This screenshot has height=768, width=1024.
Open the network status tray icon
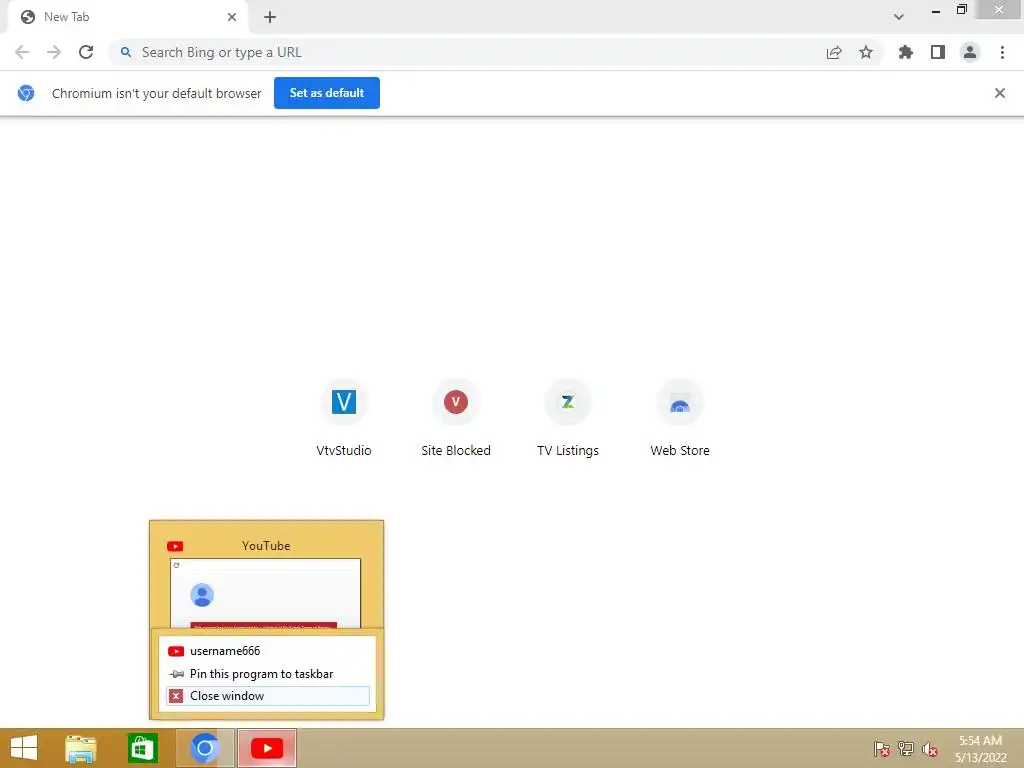click(906, 748)
